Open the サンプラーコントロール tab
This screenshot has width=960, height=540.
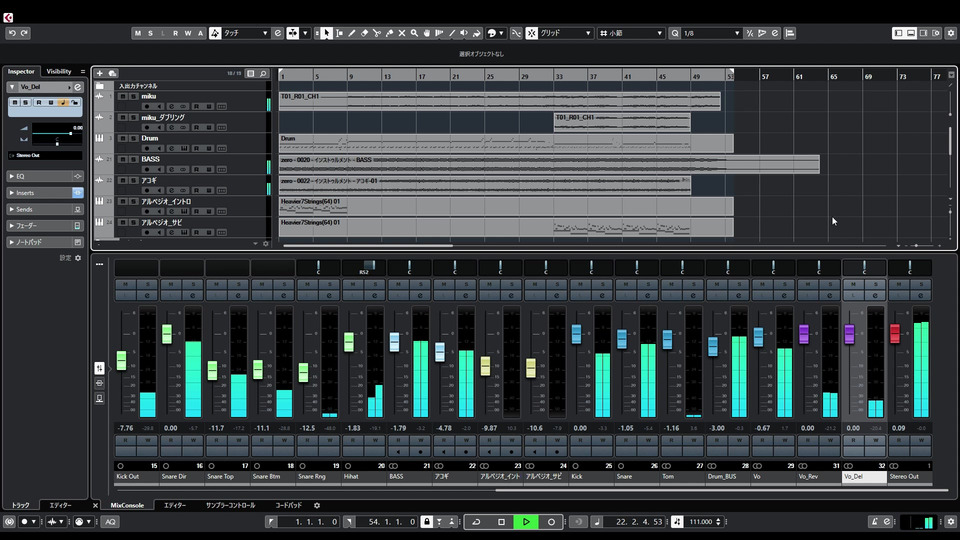(231, 505)
